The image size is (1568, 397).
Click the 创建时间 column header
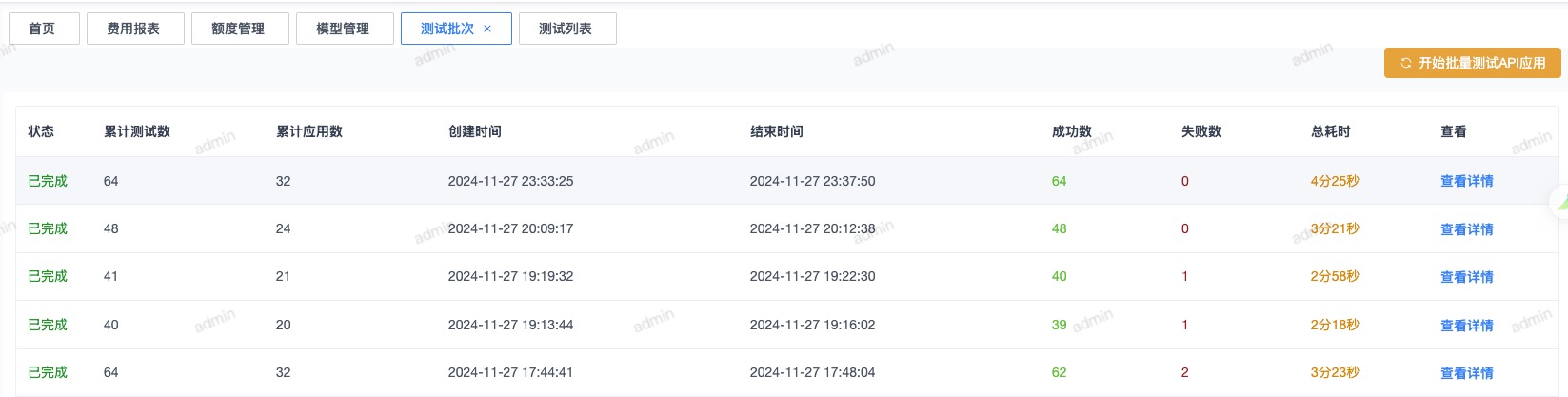(475, 131)
